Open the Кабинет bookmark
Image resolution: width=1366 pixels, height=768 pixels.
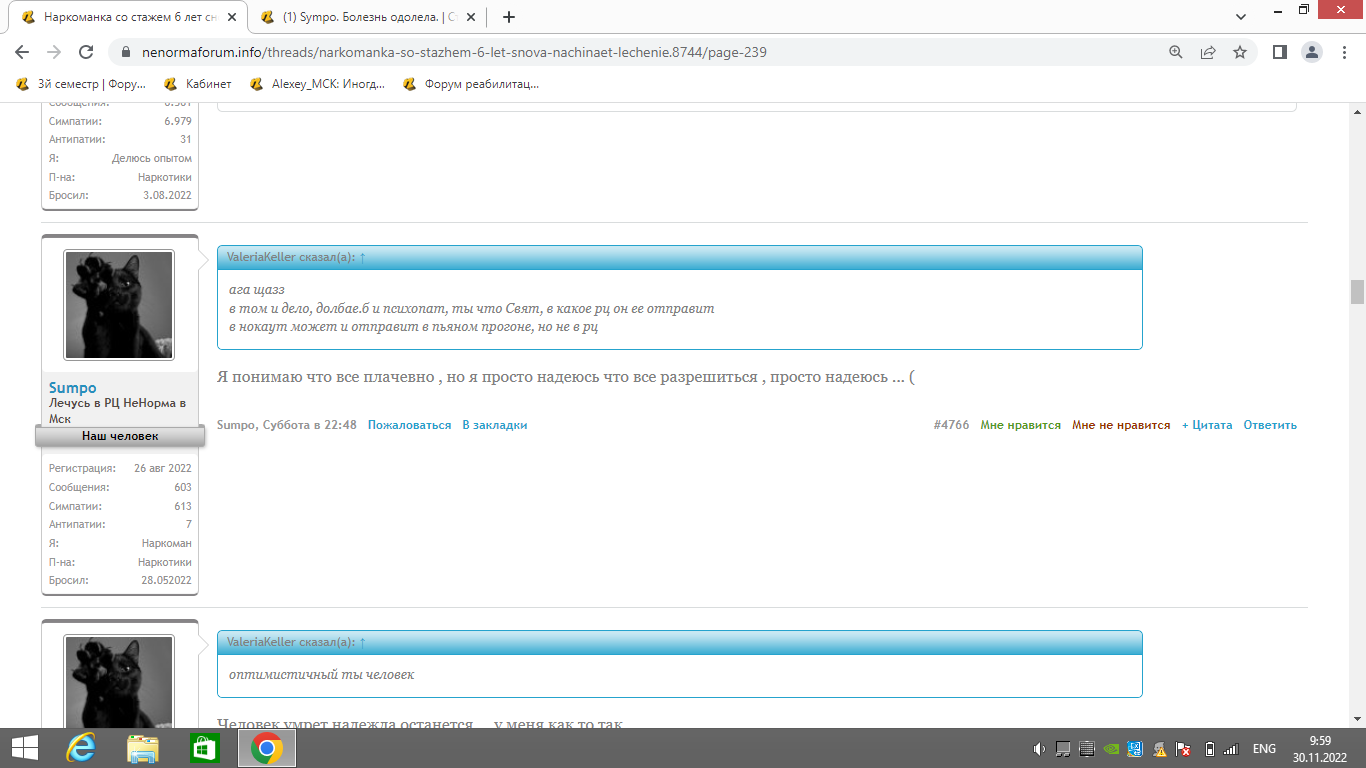coord(198,84)
